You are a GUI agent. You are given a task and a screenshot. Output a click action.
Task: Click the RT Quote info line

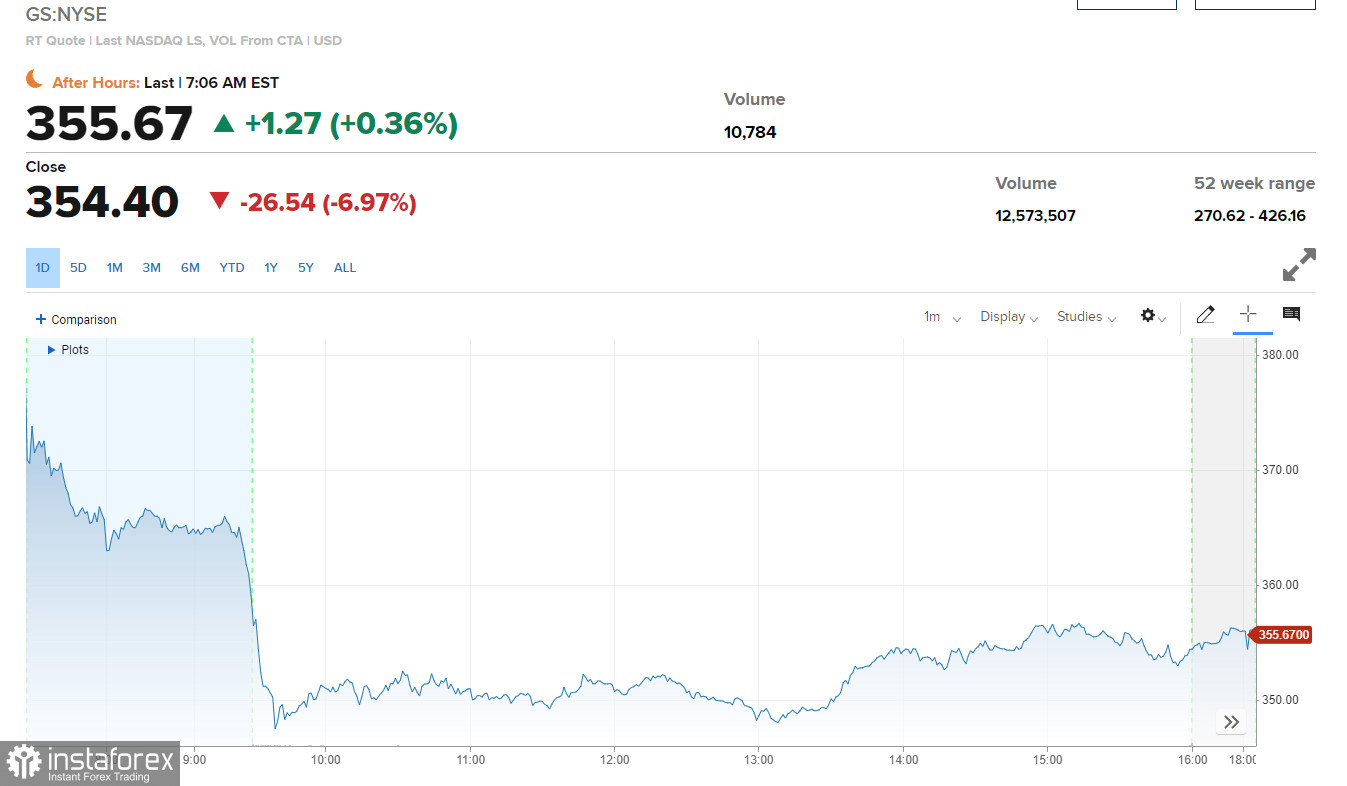point(184,41)
